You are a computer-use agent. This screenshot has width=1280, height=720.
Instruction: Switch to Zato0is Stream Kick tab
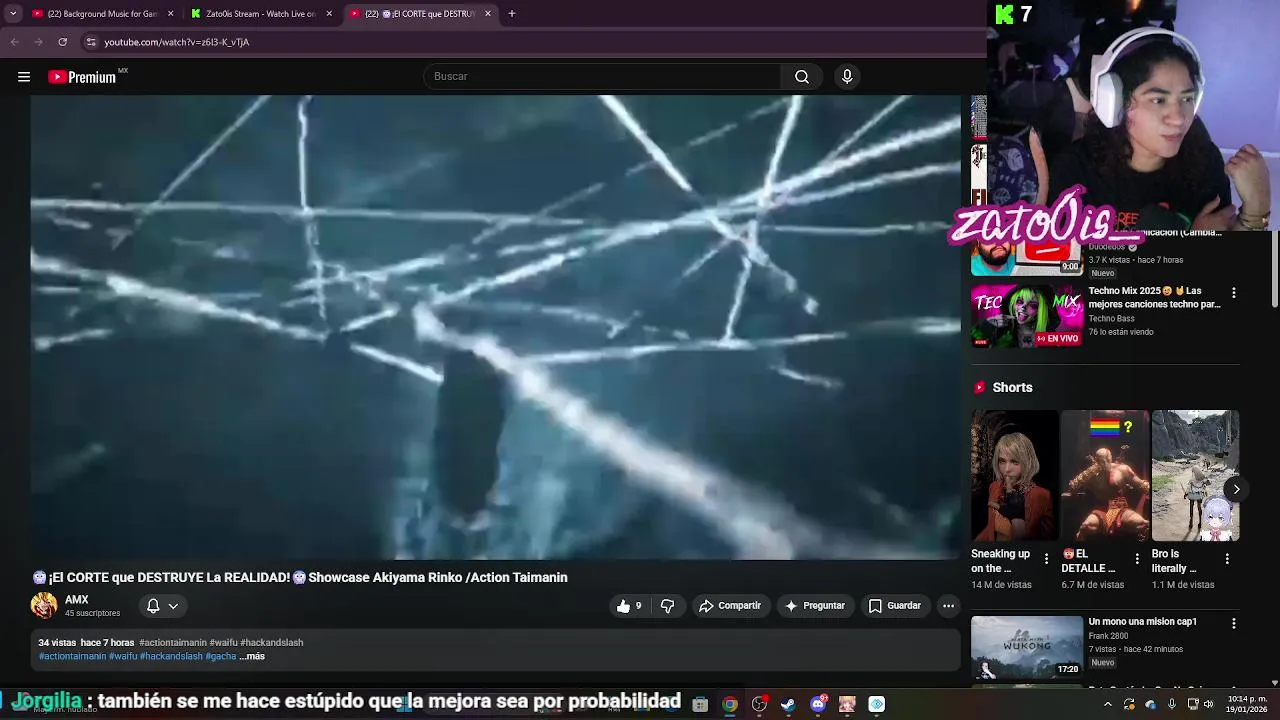[x=260, y=14]
